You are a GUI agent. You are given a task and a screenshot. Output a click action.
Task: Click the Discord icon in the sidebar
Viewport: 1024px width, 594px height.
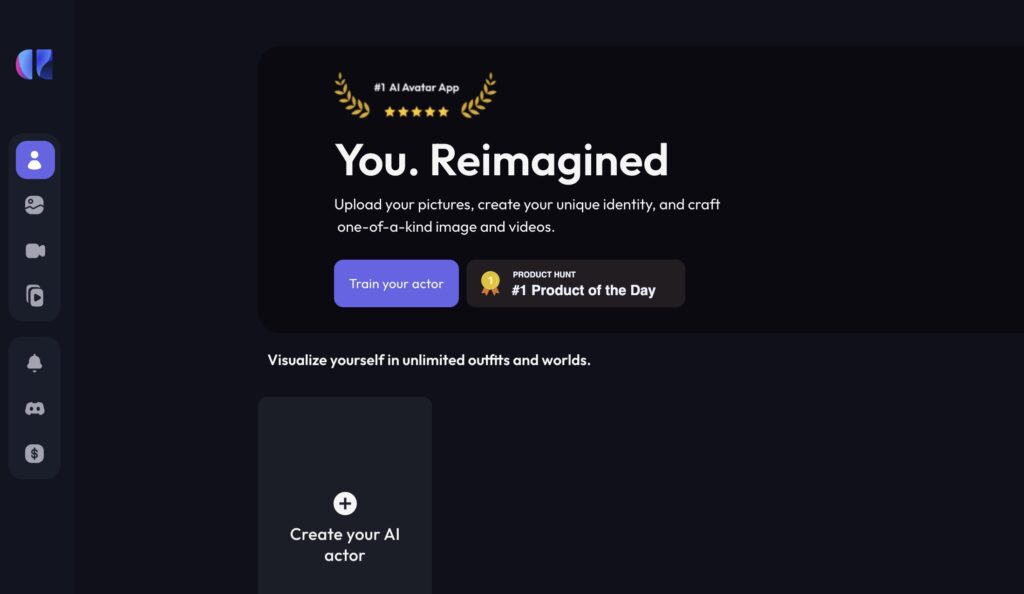click(x=35, y=407)
